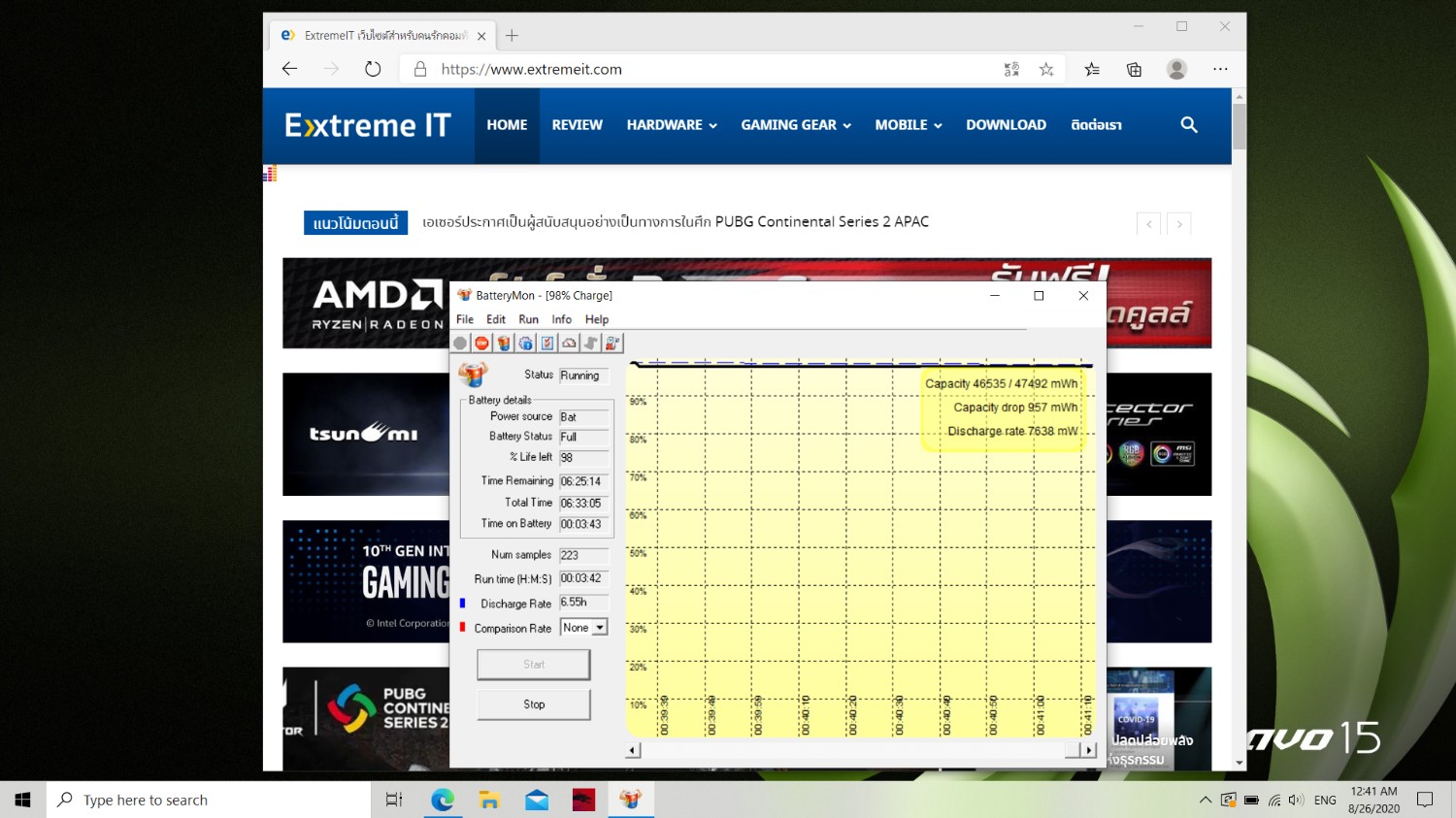This screenshot has width=1456, height=818.
Task: Click the battery icon in system tray
Action: [1251, 801]
